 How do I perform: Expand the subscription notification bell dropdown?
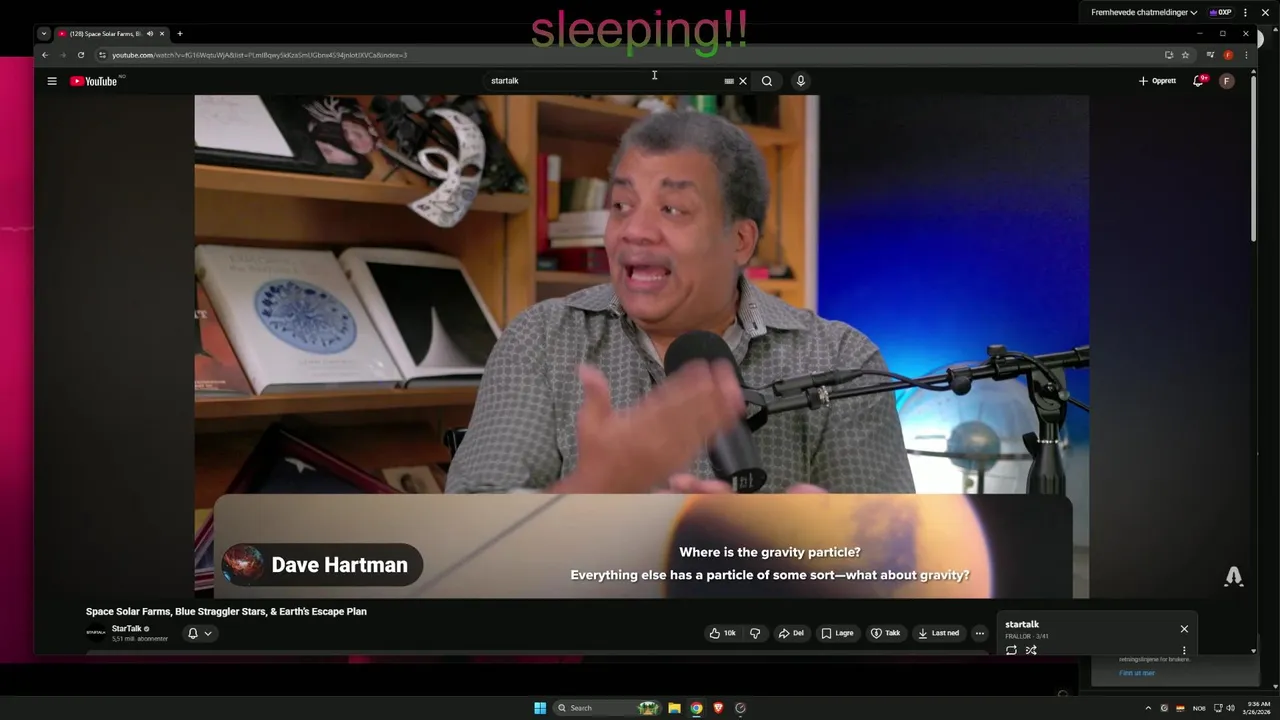(200, 633)
